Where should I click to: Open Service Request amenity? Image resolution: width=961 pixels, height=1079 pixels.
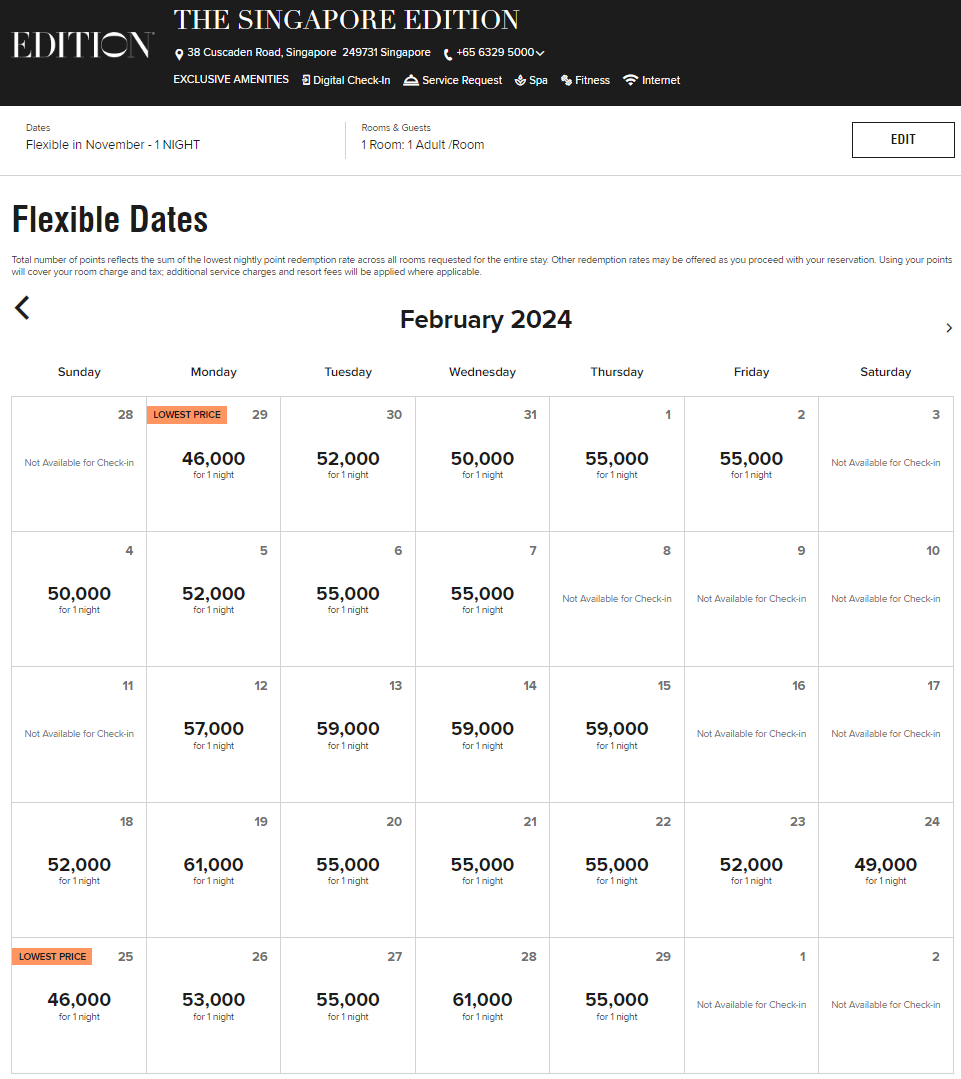click(453, 80)
